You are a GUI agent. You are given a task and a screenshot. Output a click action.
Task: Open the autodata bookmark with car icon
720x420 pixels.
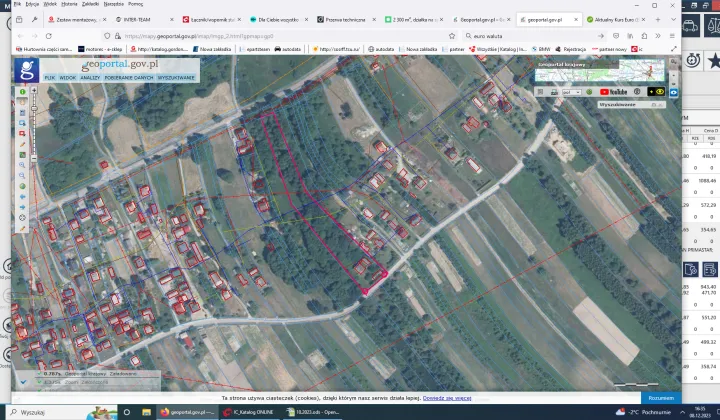pos(287,49)
